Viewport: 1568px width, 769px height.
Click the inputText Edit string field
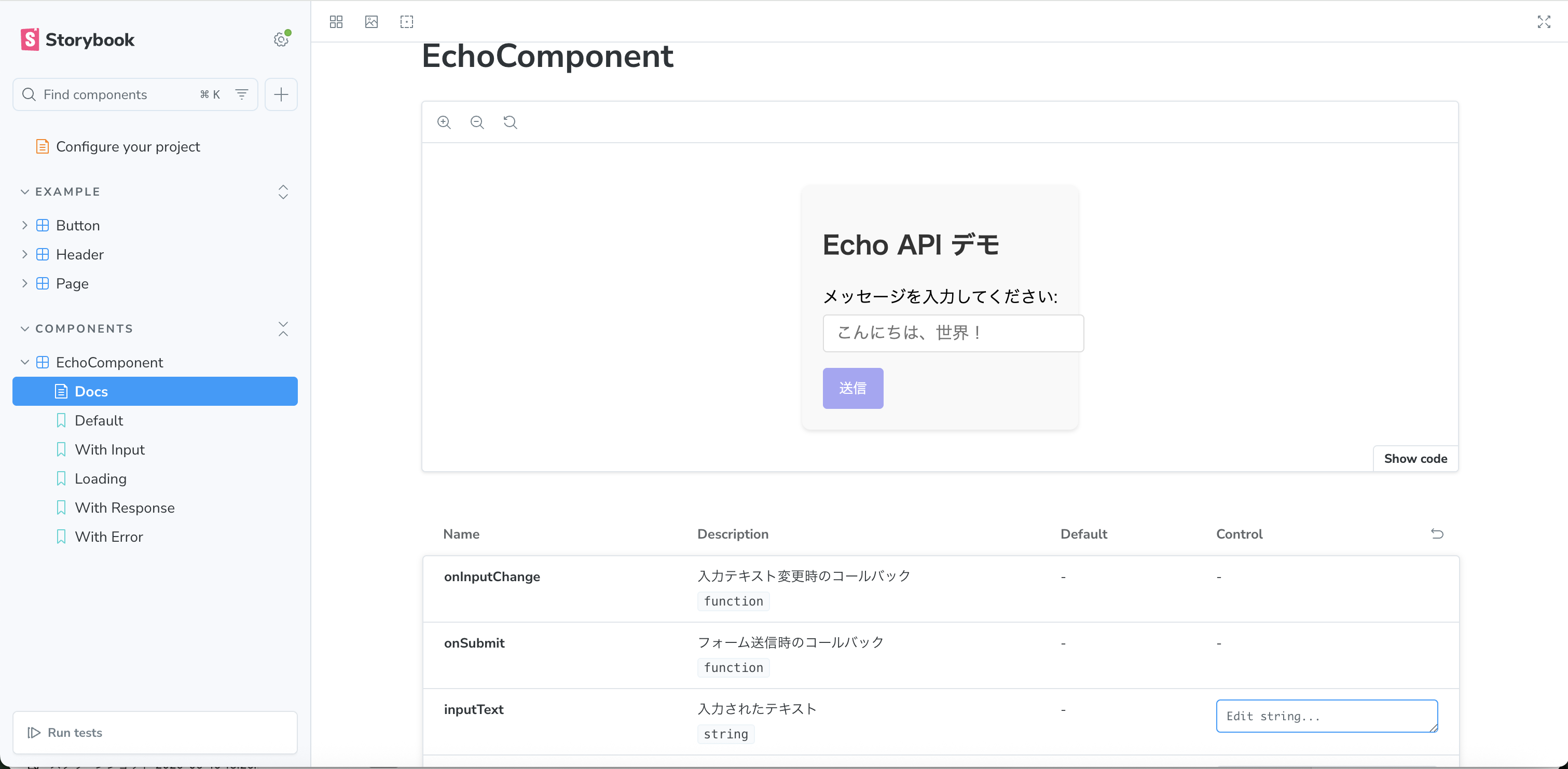pos(1326,716)
